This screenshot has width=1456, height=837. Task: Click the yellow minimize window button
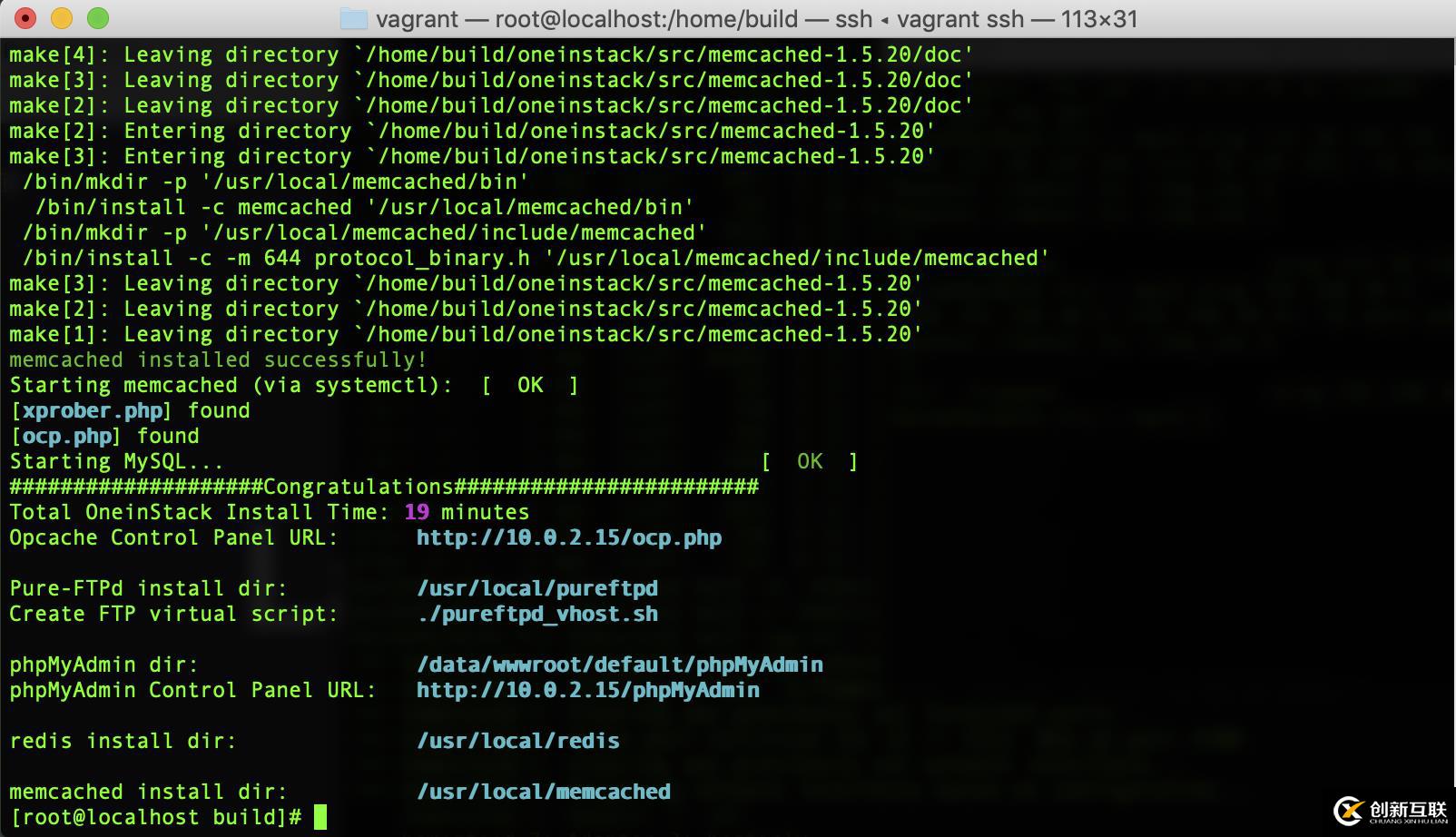[62, 18]
